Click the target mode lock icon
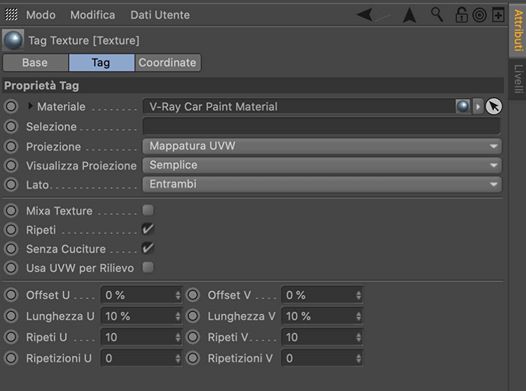The width and height of the screenshot is (526, 391). coord(479,15)
